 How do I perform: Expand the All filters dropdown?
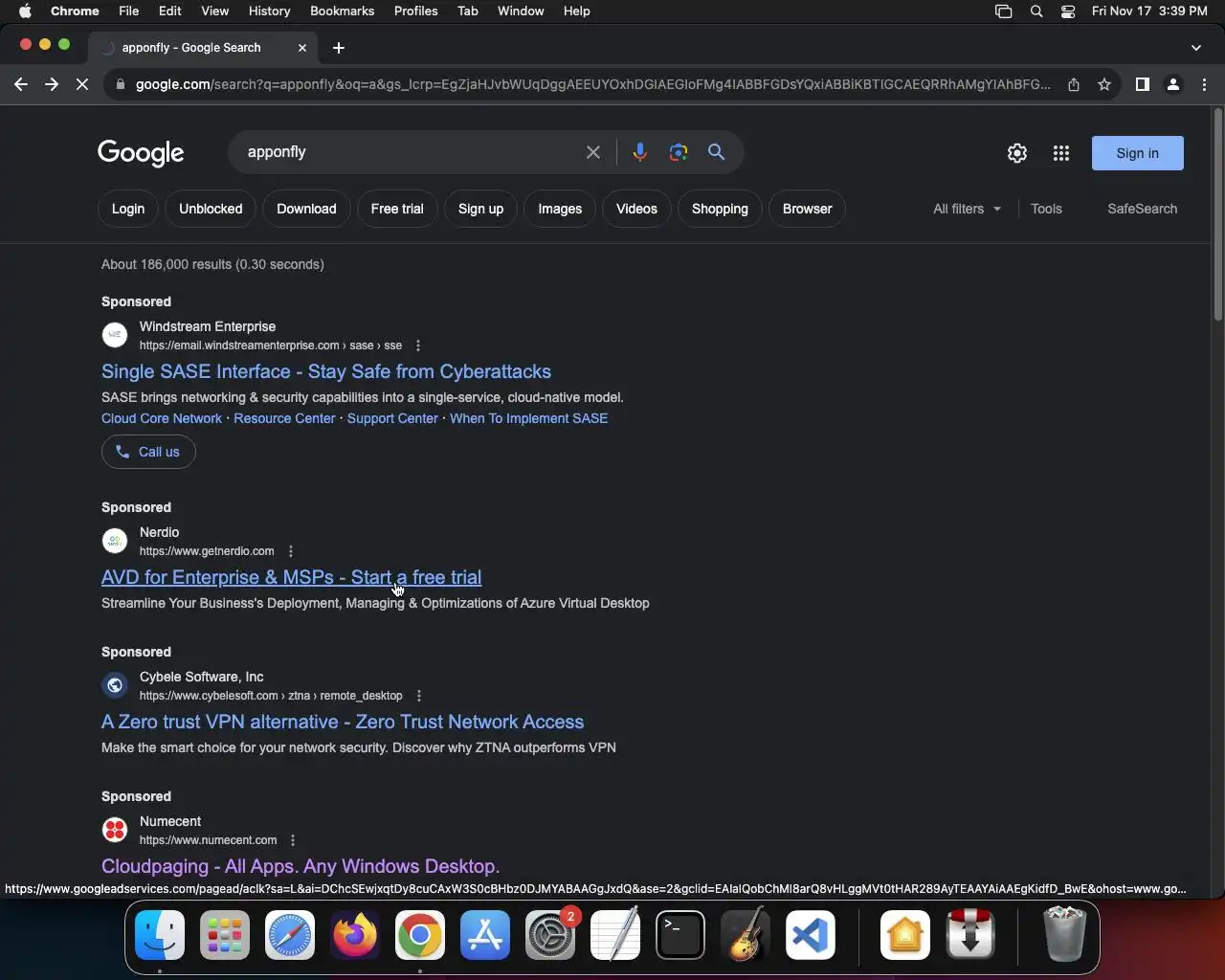(967, 209)
